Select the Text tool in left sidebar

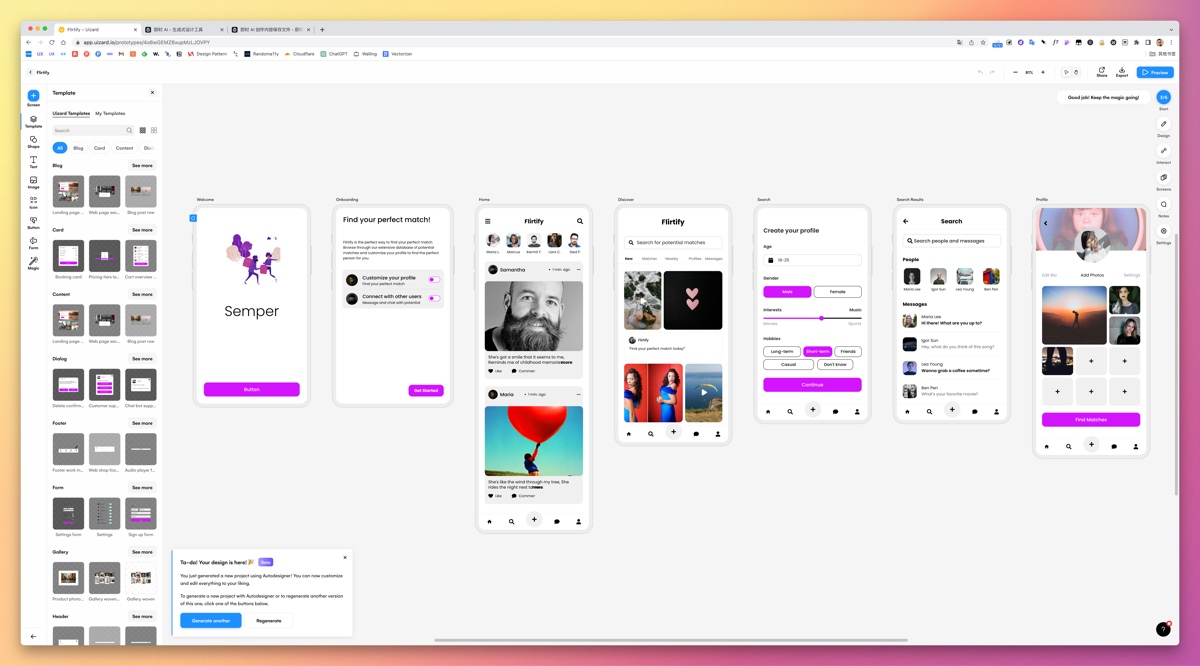pyautogui.click(x=33, y=161)
